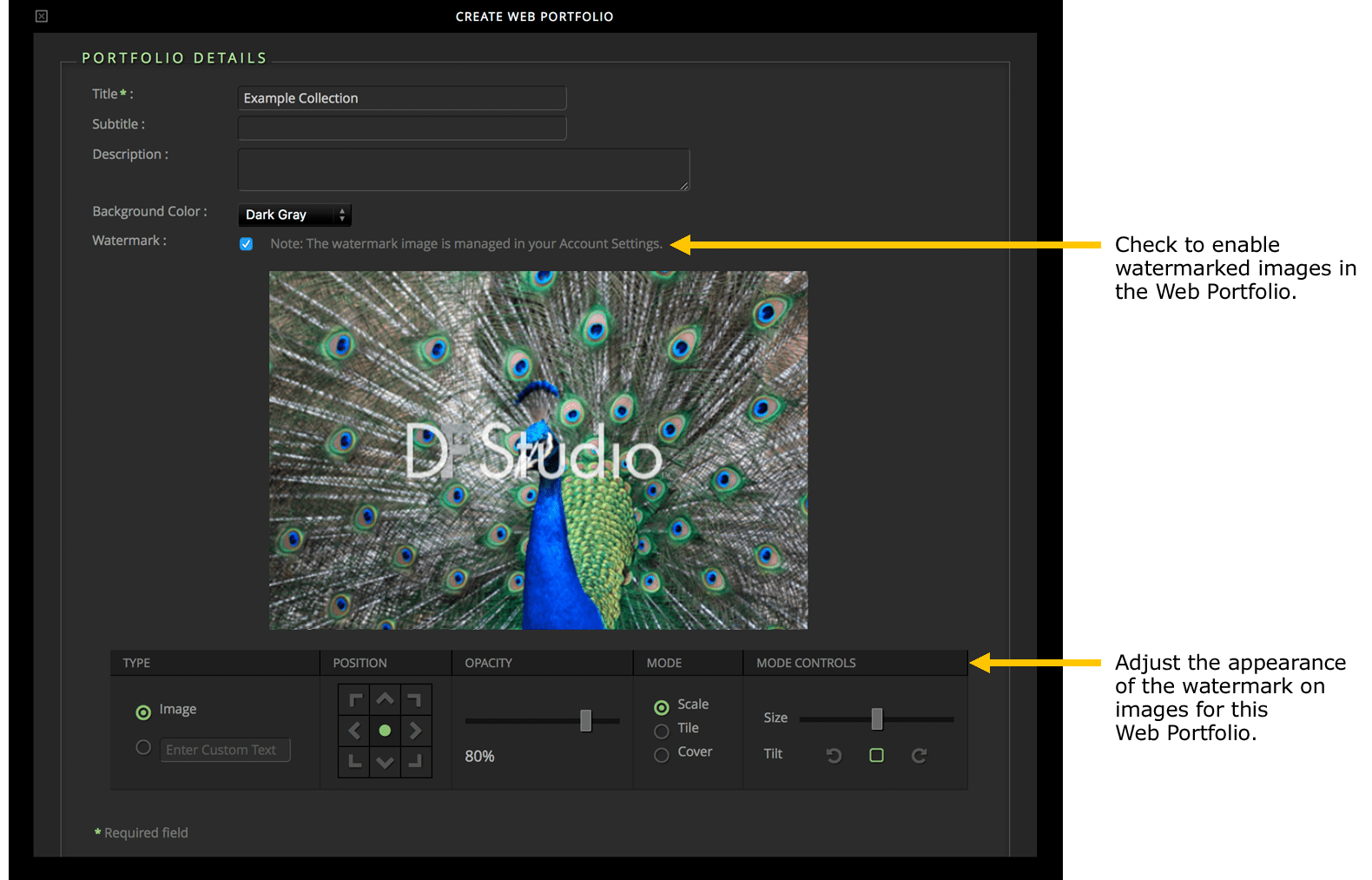This screenshot has height=880, width=1372.
Task: Open Background Color dropdown
Action: pyautogui.click(x=294, y=215)
